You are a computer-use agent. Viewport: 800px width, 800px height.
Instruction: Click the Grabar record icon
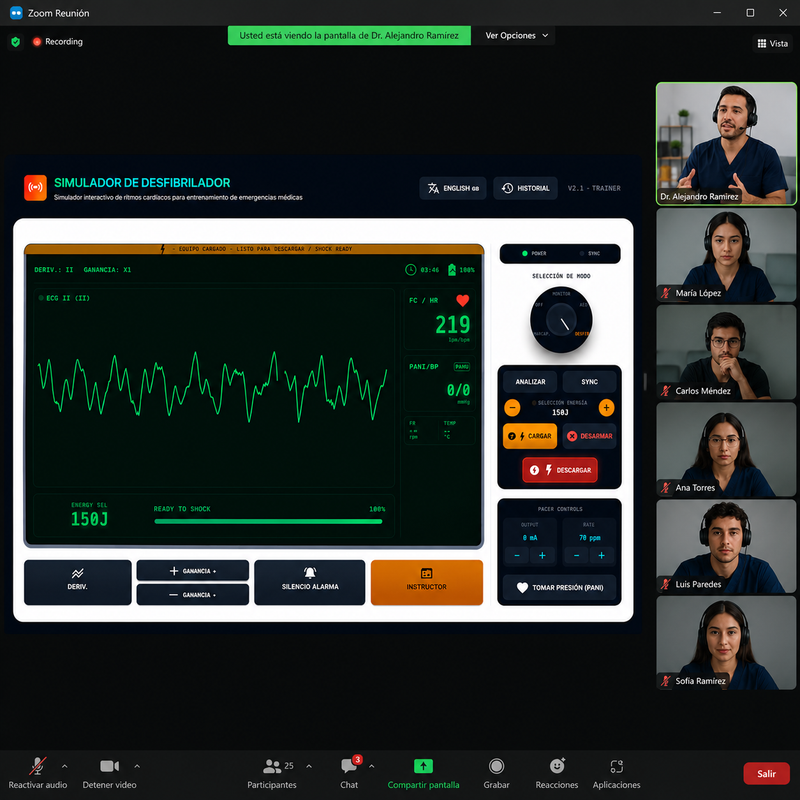coord(496,766)
